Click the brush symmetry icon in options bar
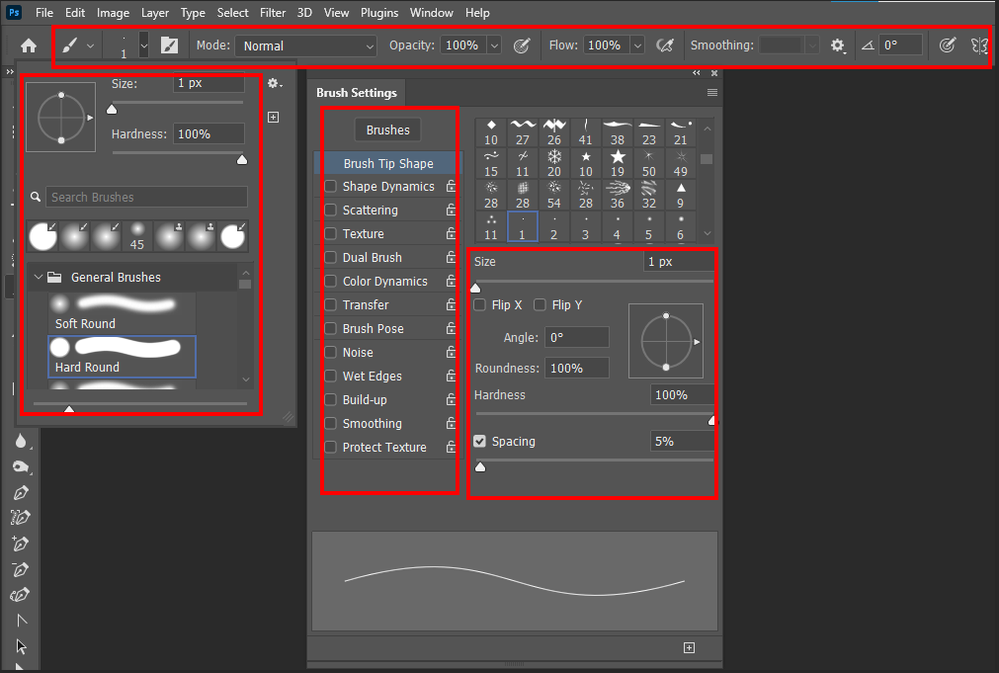Screen dimensions: 999x673 pyautogui.click(x=981, y=45)
